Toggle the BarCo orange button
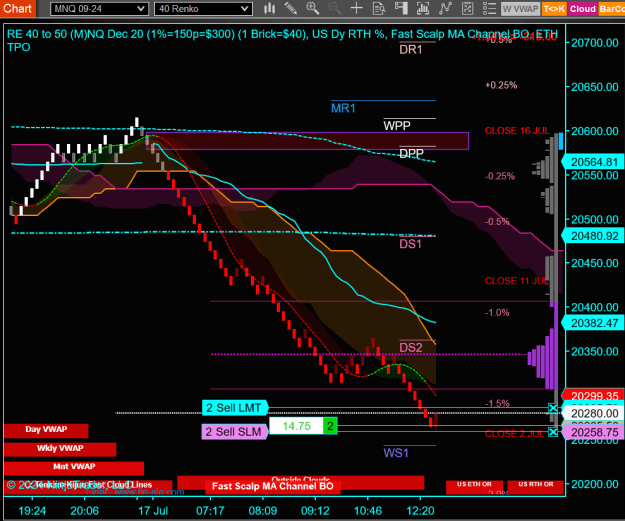 611,9
